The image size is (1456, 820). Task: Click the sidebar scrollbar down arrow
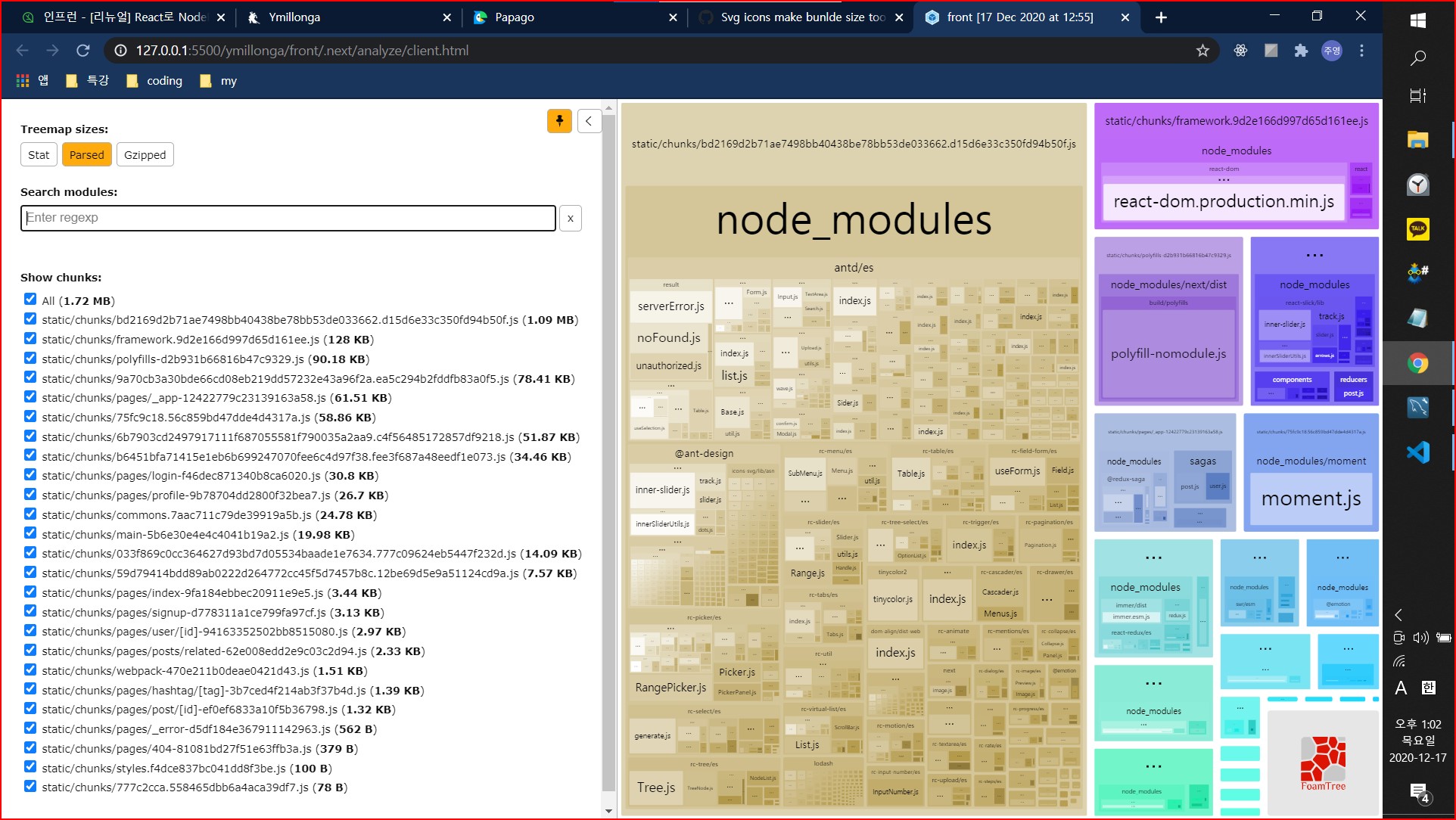click(609, 811)
